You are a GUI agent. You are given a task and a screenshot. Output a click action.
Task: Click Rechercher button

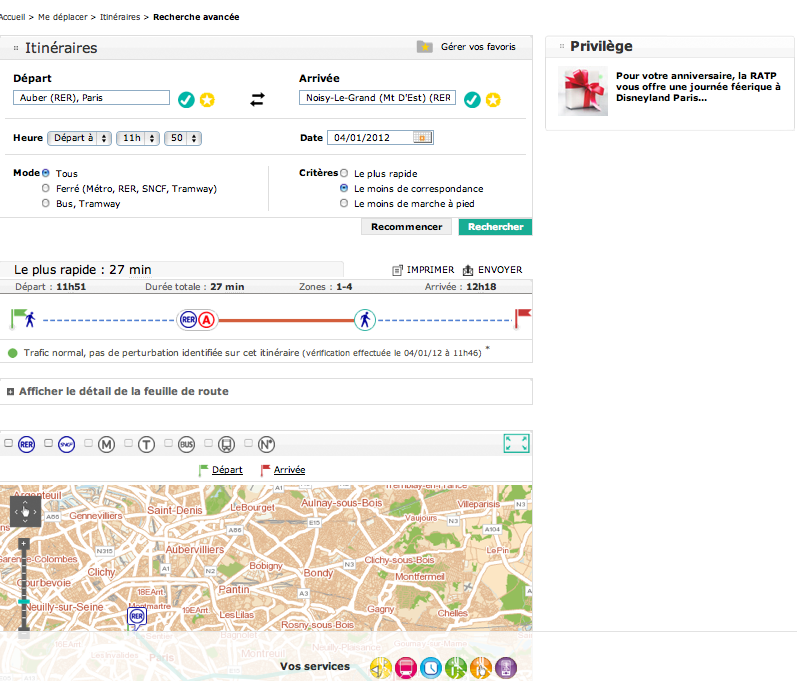(496, 227)
